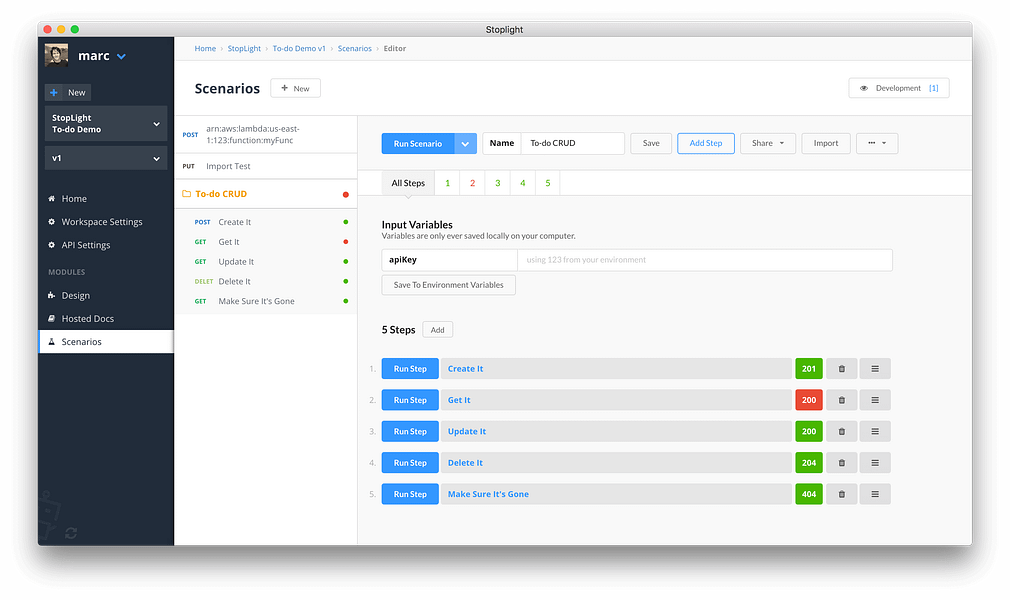The width and height of the screenshot is (1010, 600).
Task: Click the Import button
Action: (826, 143)
